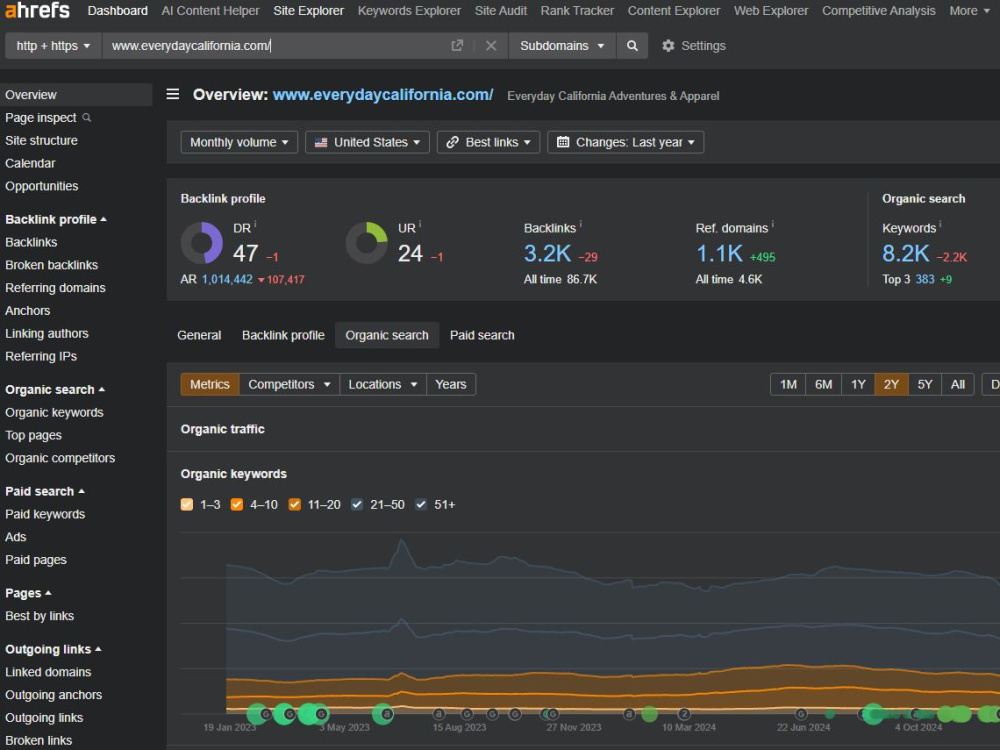Open the www.everydaycalifornia.com overview link

click(x=383, y=95)
